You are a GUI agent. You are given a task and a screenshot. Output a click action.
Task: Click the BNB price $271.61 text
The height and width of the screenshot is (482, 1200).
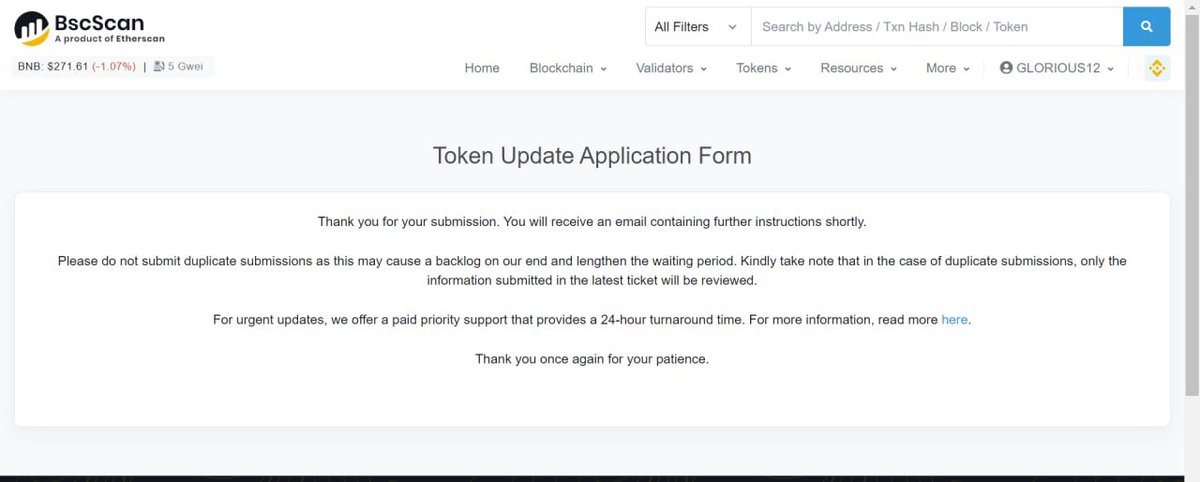(x=77, y=67)
